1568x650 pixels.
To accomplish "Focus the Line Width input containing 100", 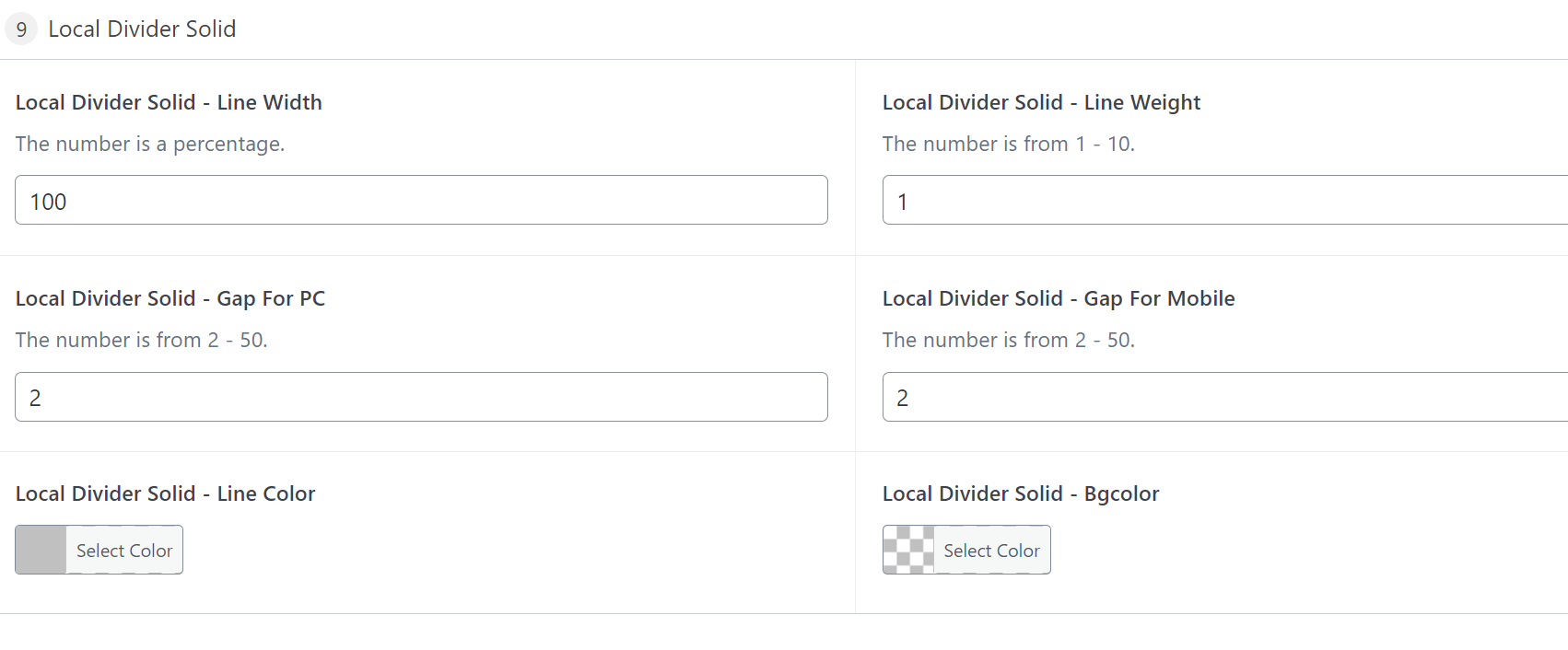I will pyautogui.click(x=421, y=200).
